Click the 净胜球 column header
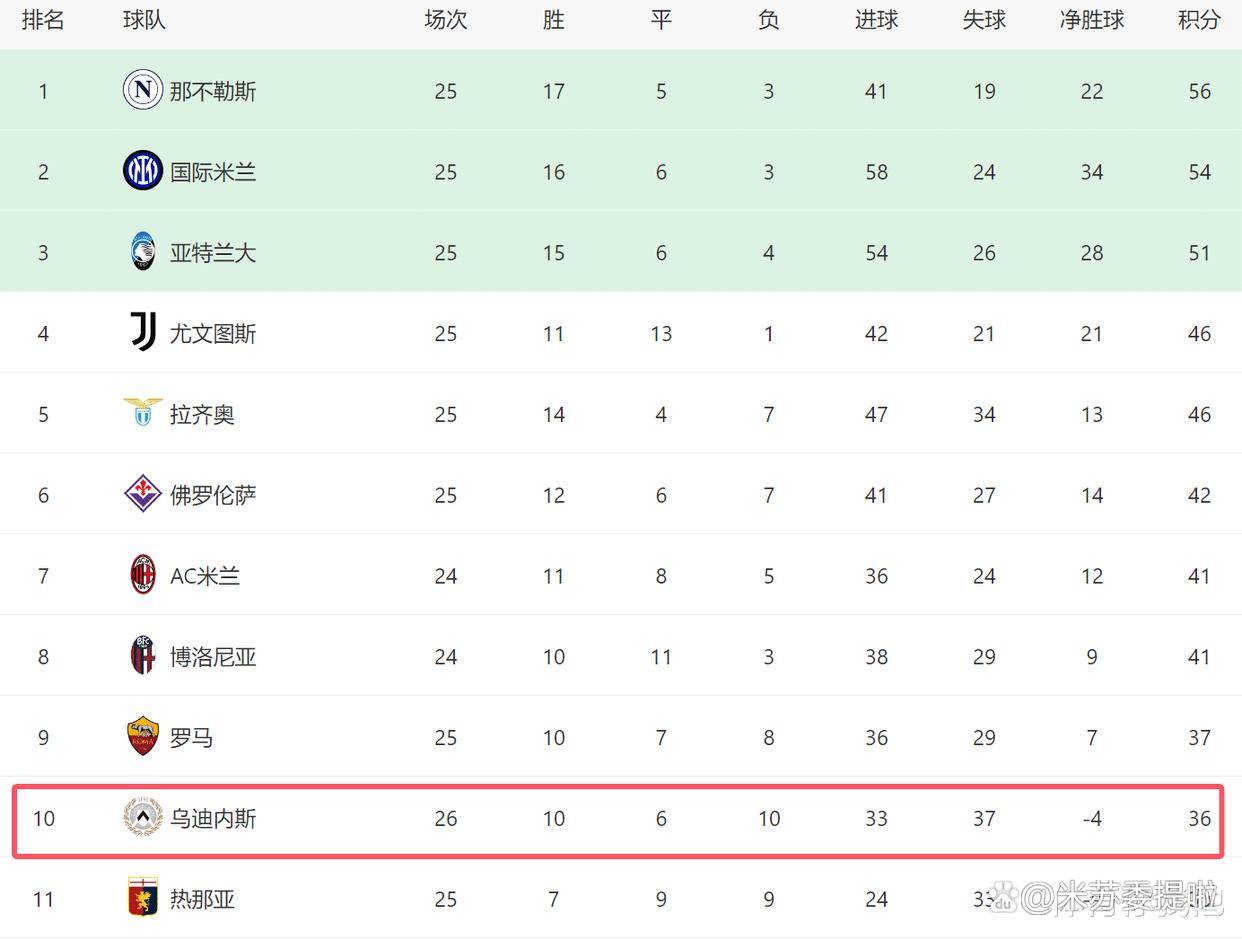 [1092, 20]
